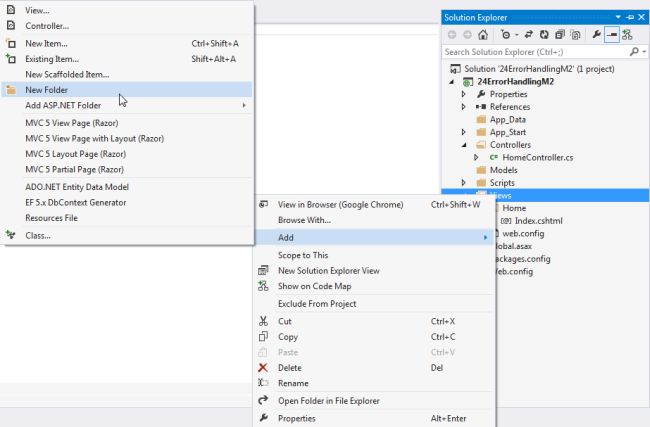650x427 pixels.
Task: Click Open Folder in File Explorer
Action: pyautogui.click(x=328, y=401)
